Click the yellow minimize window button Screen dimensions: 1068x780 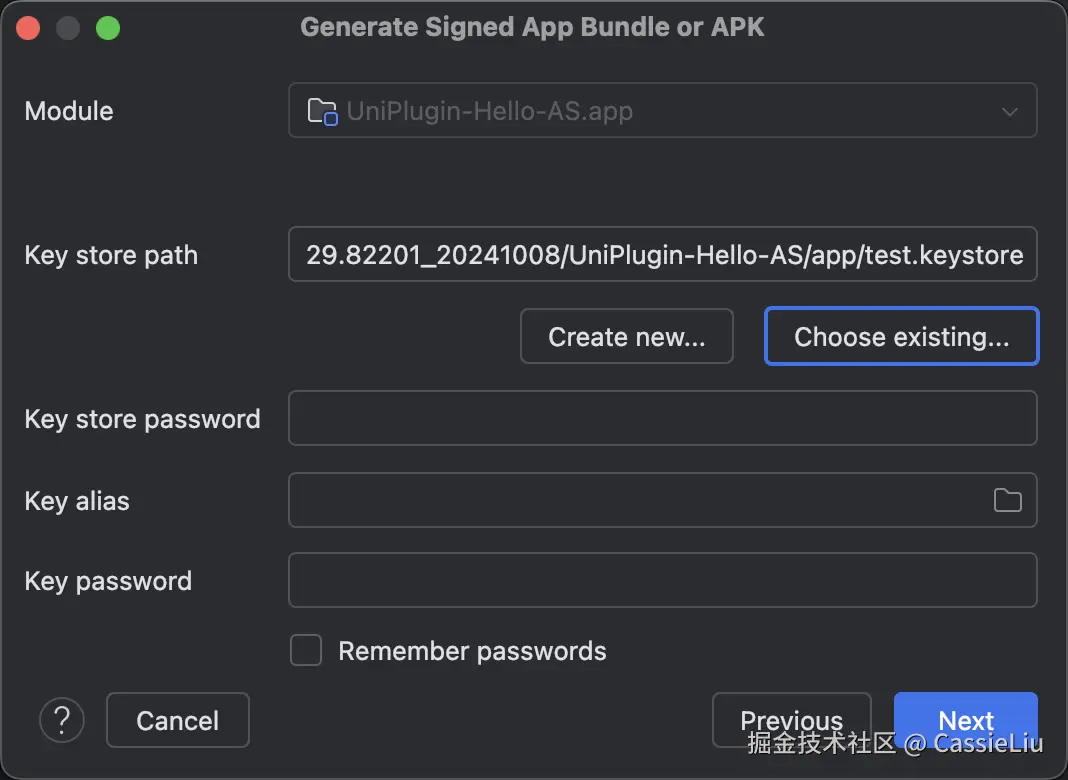(68, 28)
